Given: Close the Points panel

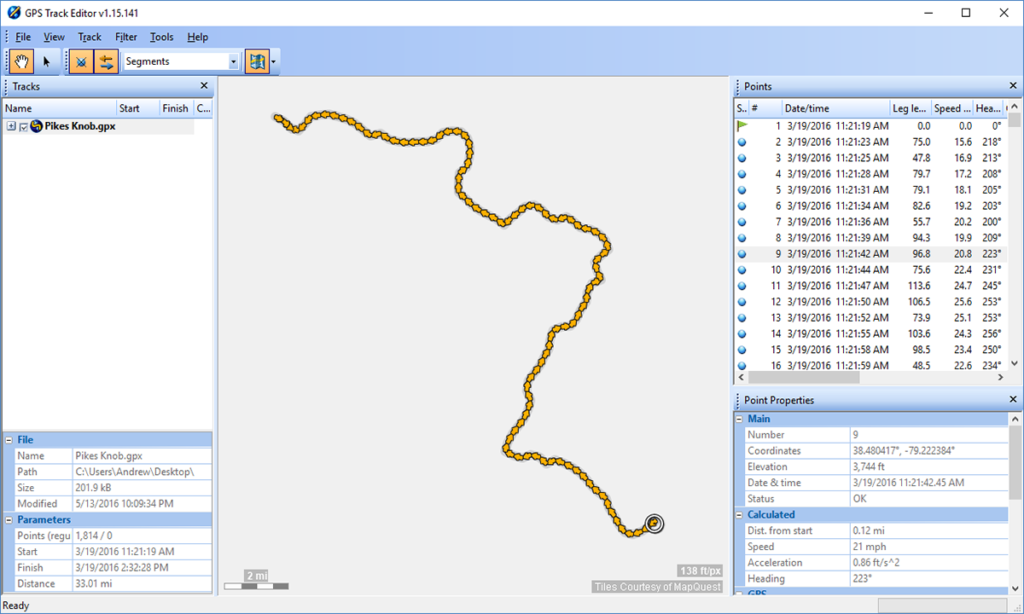Looking at the screenshot, I should (1013, 86).
